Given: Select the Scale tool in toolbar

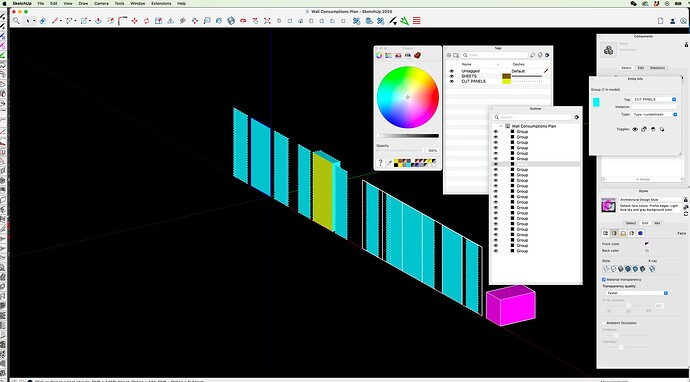Looking at the screenshot, I should [x=158, y=21].
